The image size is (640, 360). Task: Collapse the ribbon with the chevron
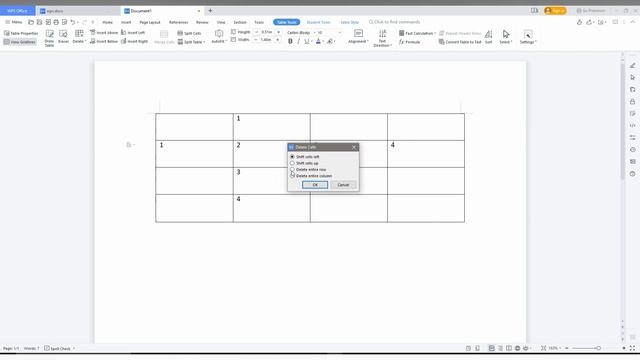point(633,22)
